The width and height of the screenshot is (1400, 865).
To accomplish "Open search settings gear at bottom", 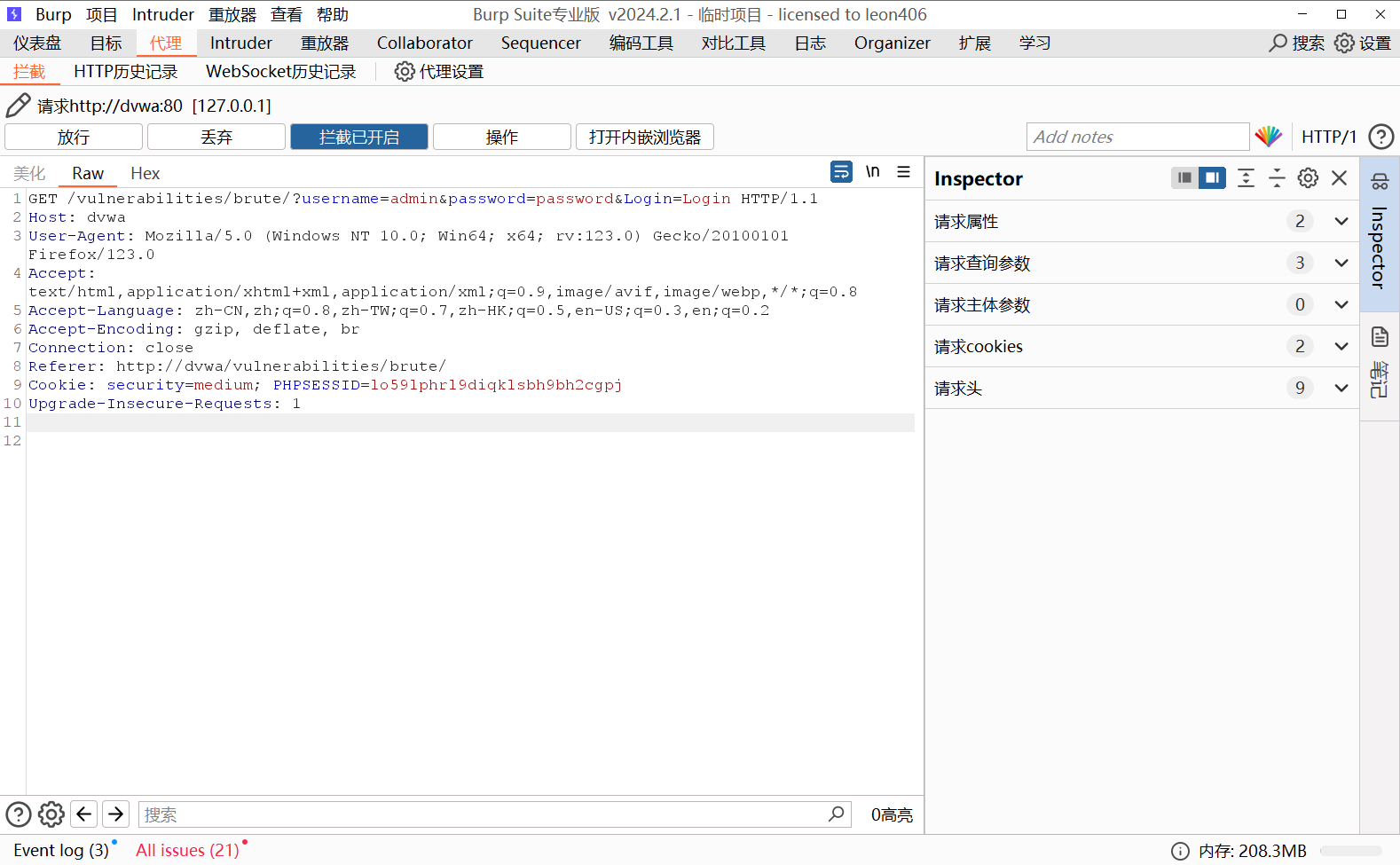I will [51, 814].
